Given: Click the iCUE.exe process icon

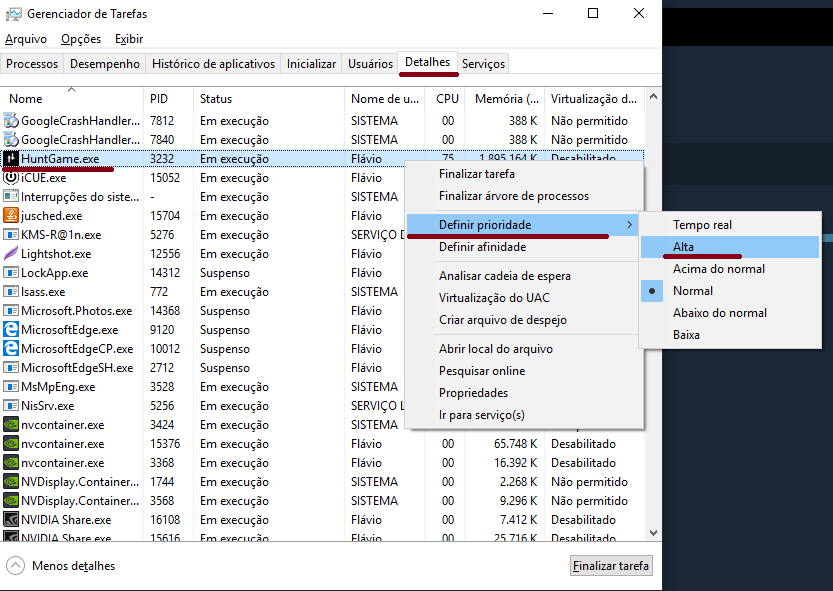Looking at the screenshot, I should pos(11,178).
